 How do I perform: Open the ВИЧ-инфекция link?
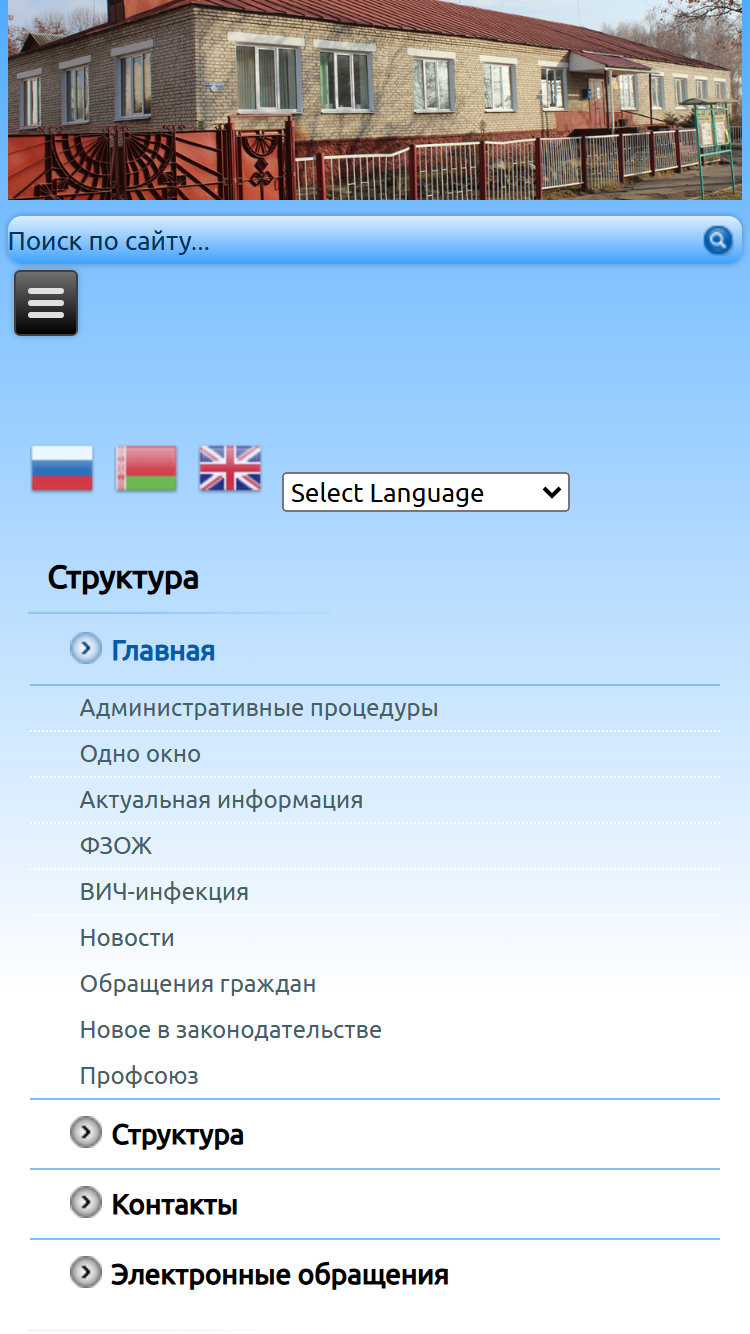tap(164, 892)
